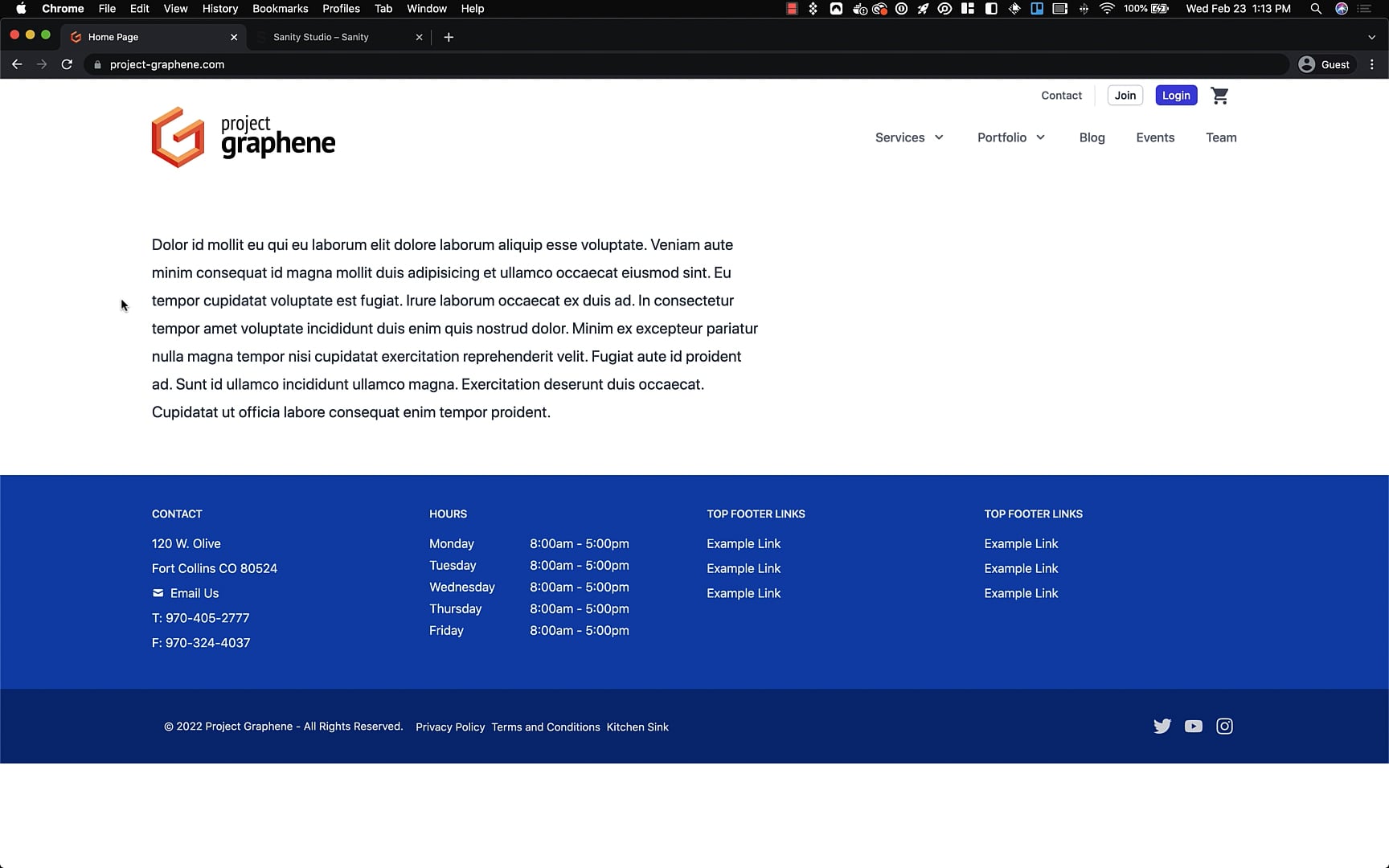This screenshot has height=868, width=1389.
Task: Open the Wi-Fi status icon
Action: pyautogui.click(x=1107, y=9)
